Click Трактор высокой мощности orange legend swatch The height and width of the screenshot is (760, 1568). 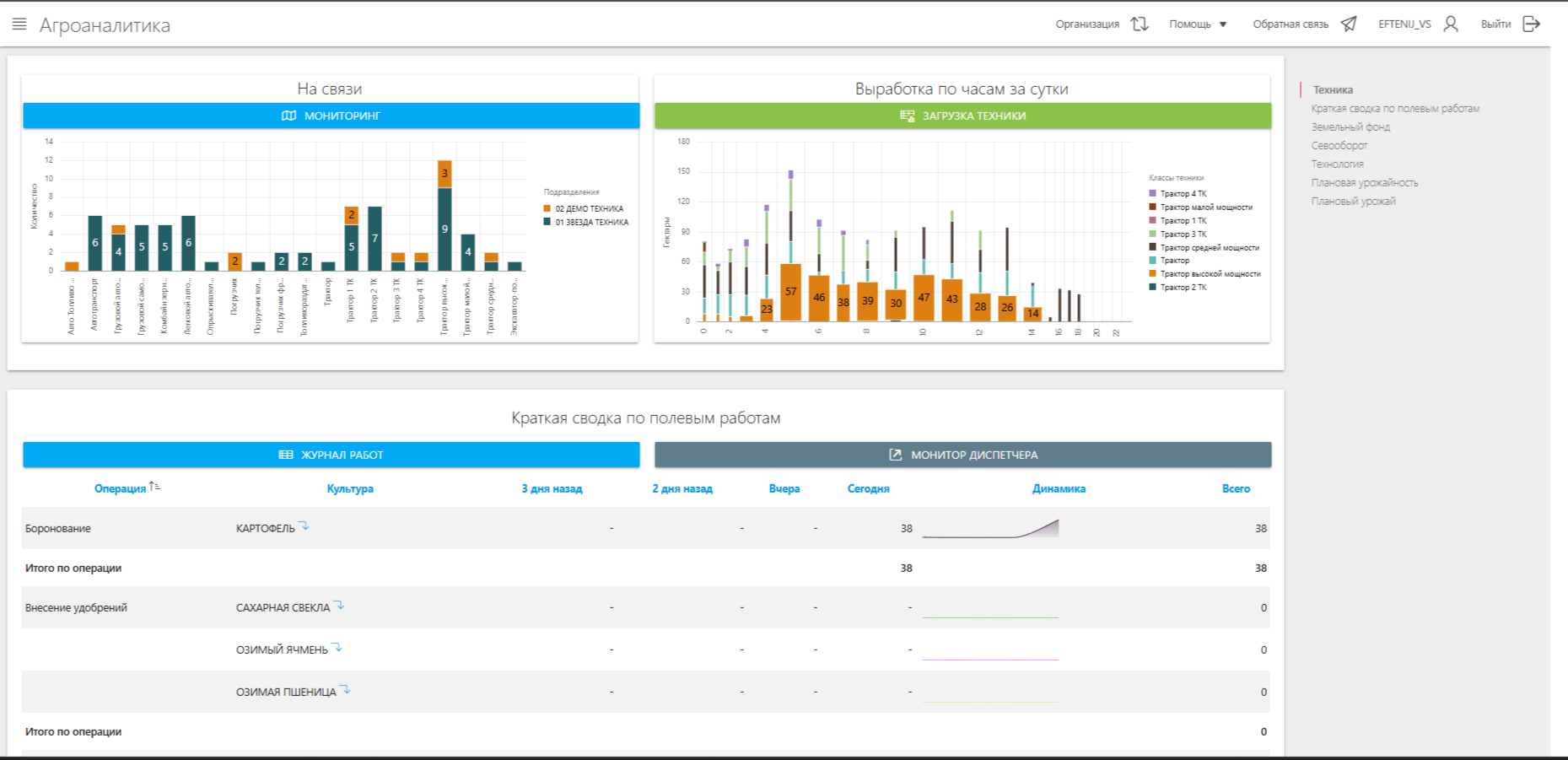[1153, 274]
